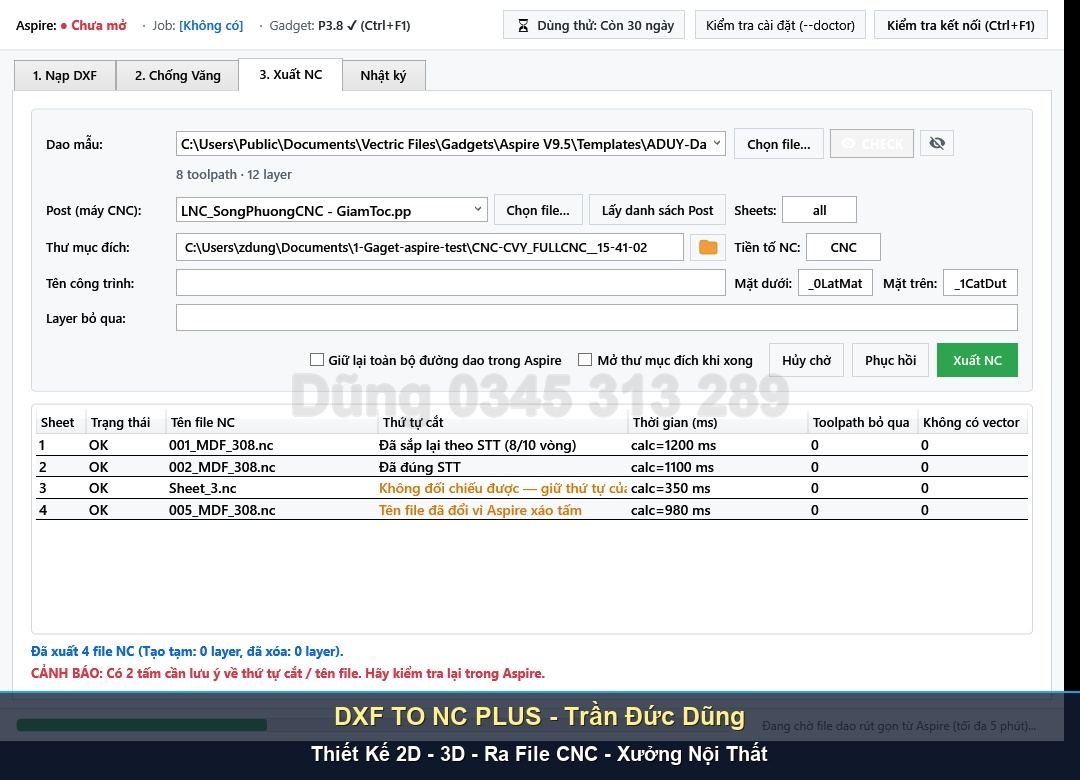The width and height of the screenshot is (1080, 780).
Task: Click the 'calc=1100 ms' cell
Action: (672, 467)
